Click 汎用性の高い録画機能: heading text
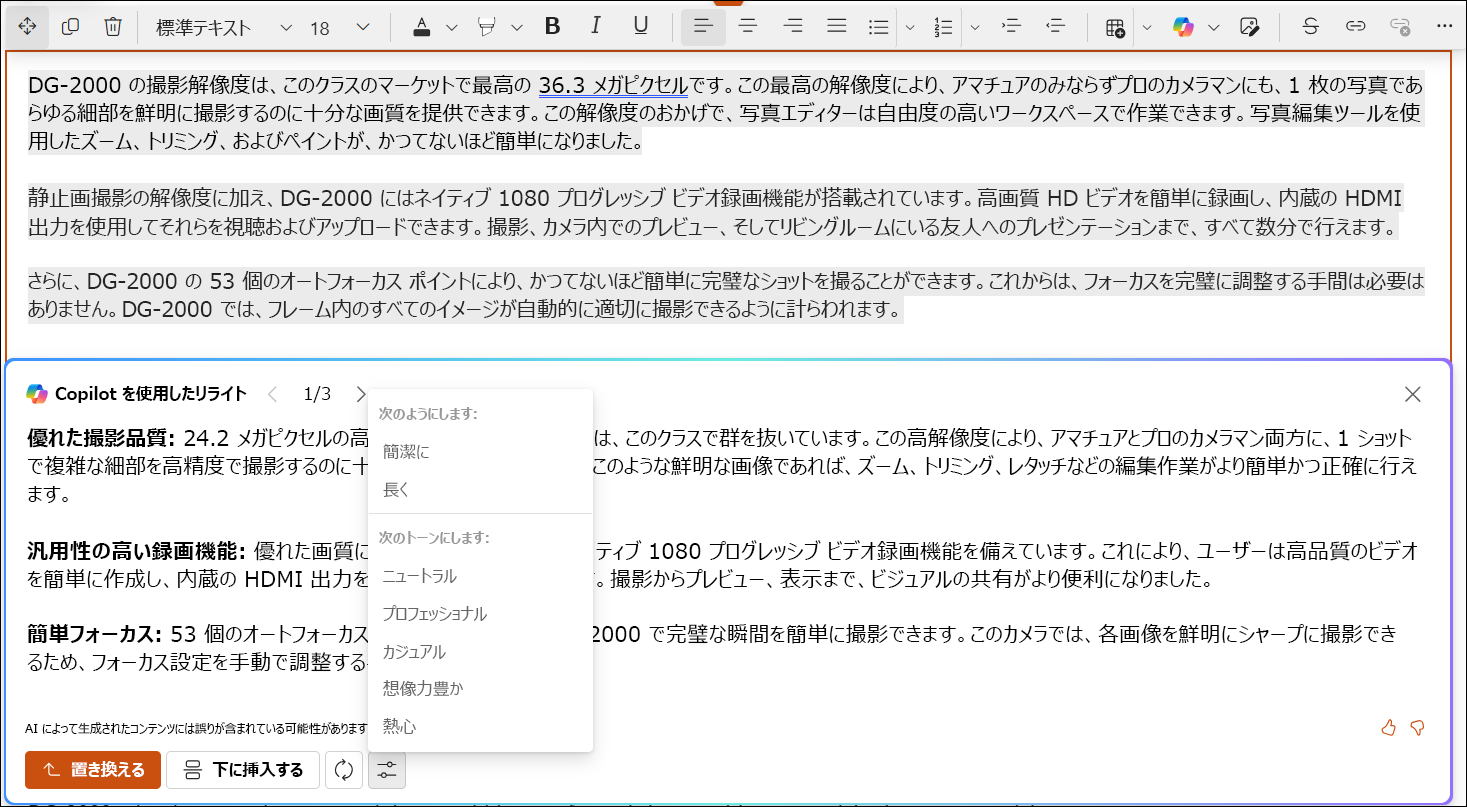This screenshot has width=1467, height=807. pos(136,551)
